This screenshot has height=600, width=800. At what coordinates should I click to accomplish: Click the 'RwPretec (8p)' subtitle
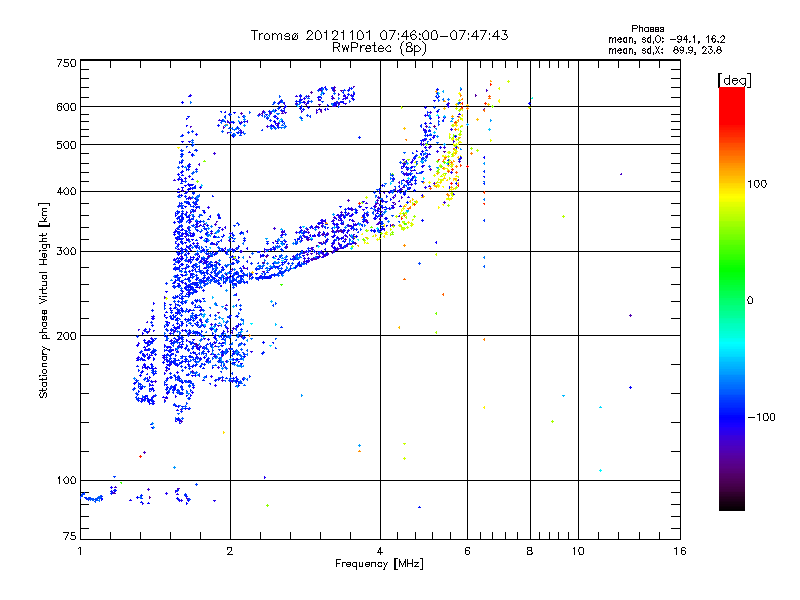pos(380,48)
